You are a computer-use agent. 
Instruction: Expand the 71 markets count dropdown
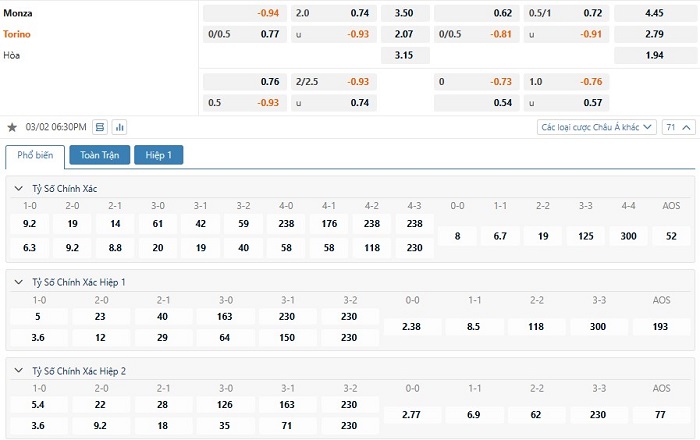point(679,127)
